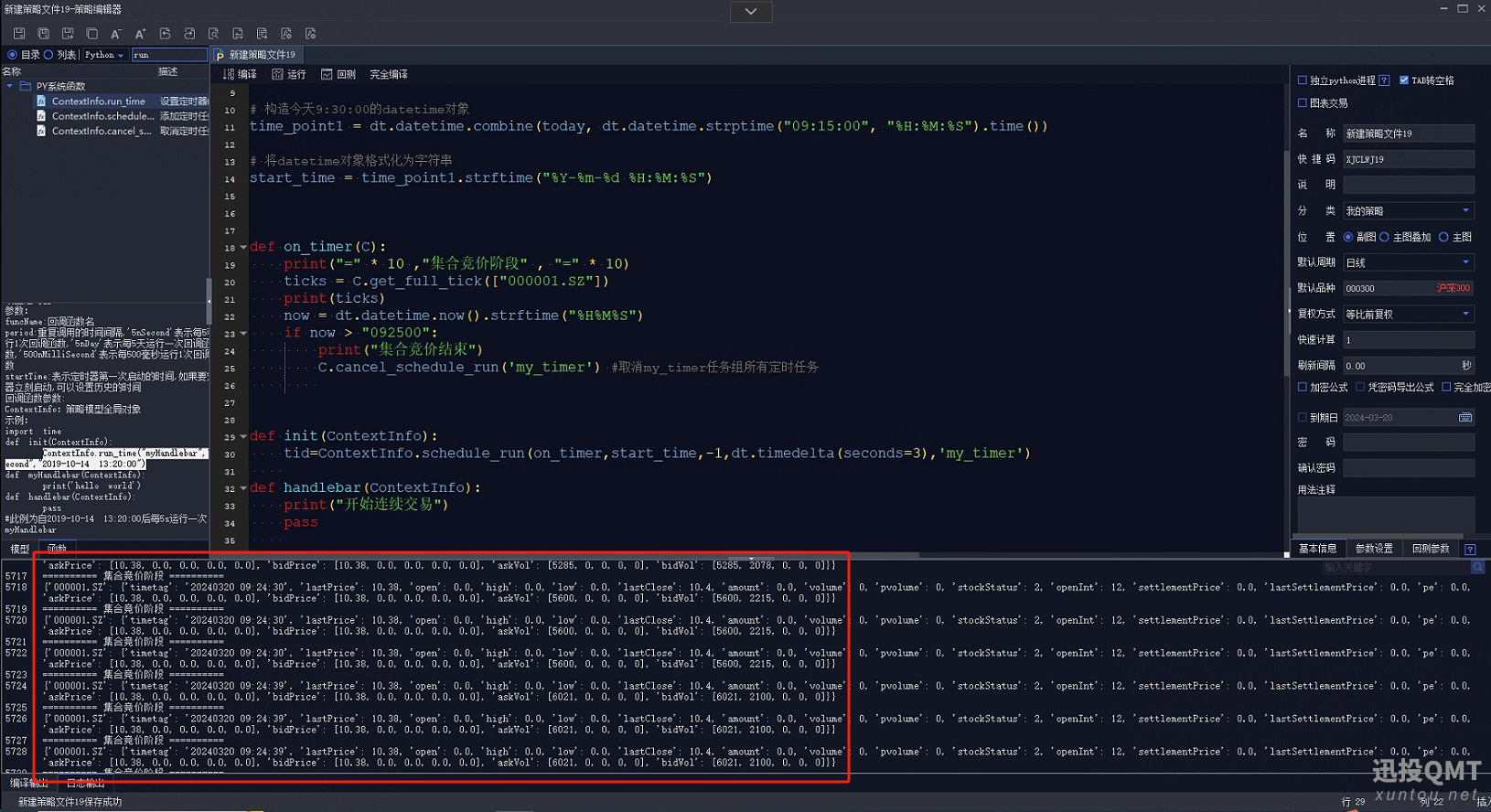Toggle the TAB转空格 checkbox
The image size is (1491, 812).
point(1404,80)
